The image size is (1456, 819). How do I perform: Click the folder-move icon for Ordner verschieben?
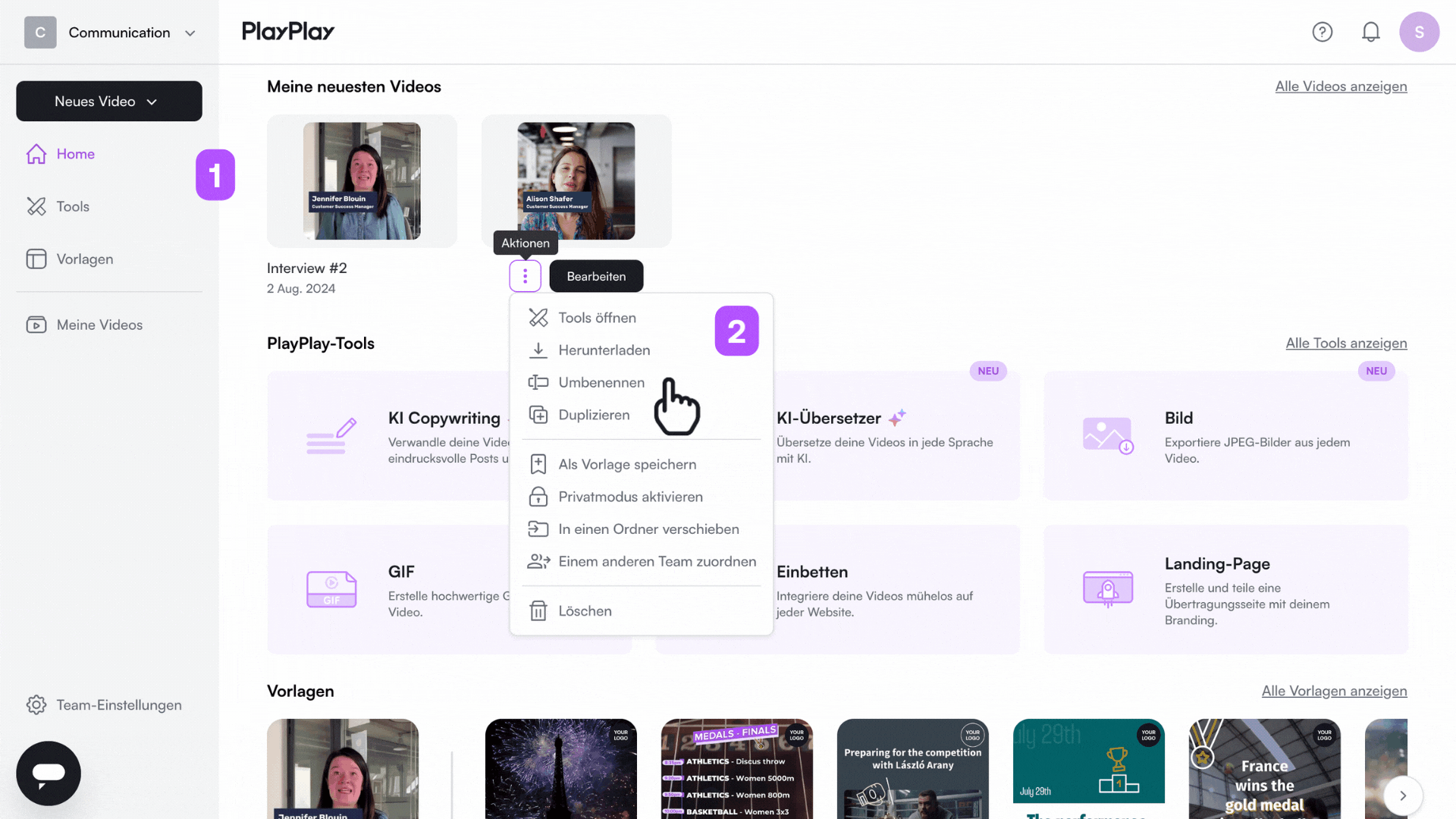click(x=538, y=529)
